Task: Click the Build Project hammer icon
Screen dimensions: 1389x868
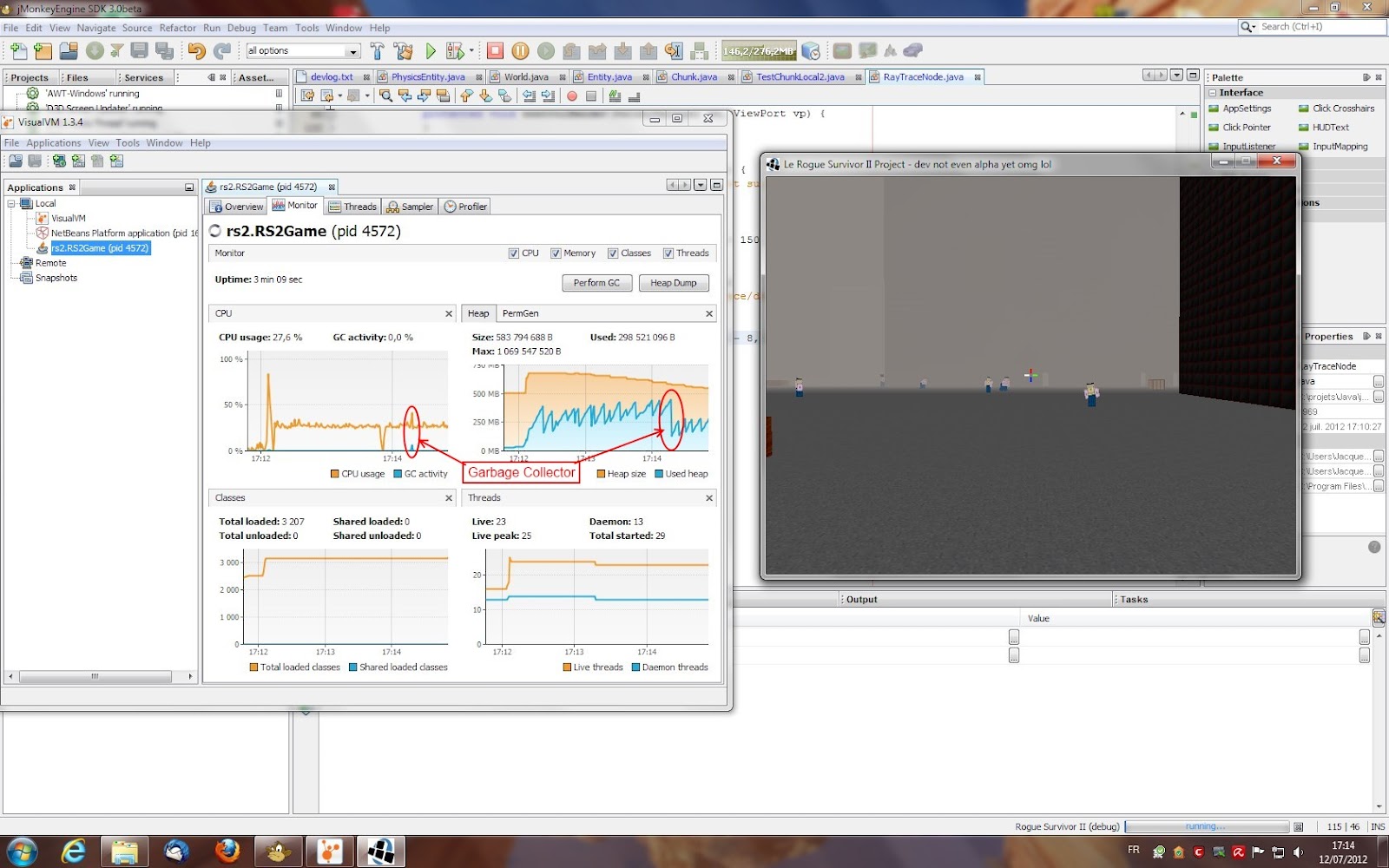Action: pos(377,51)
